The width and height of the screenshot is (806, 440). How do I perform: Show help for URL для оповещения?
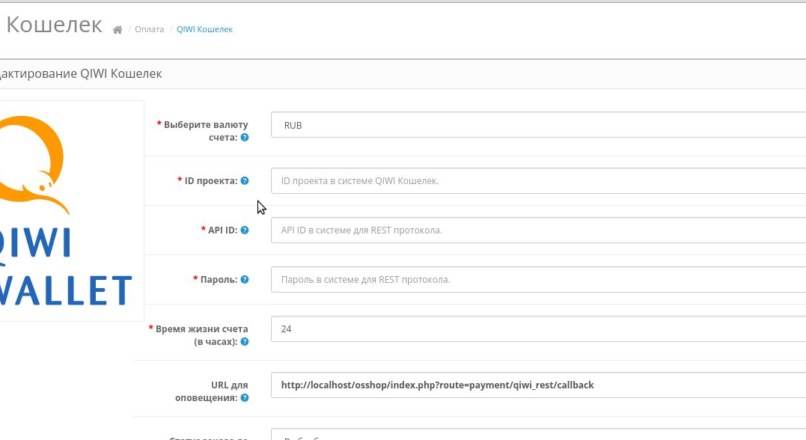pyautogui.click(x=245, y=397)
